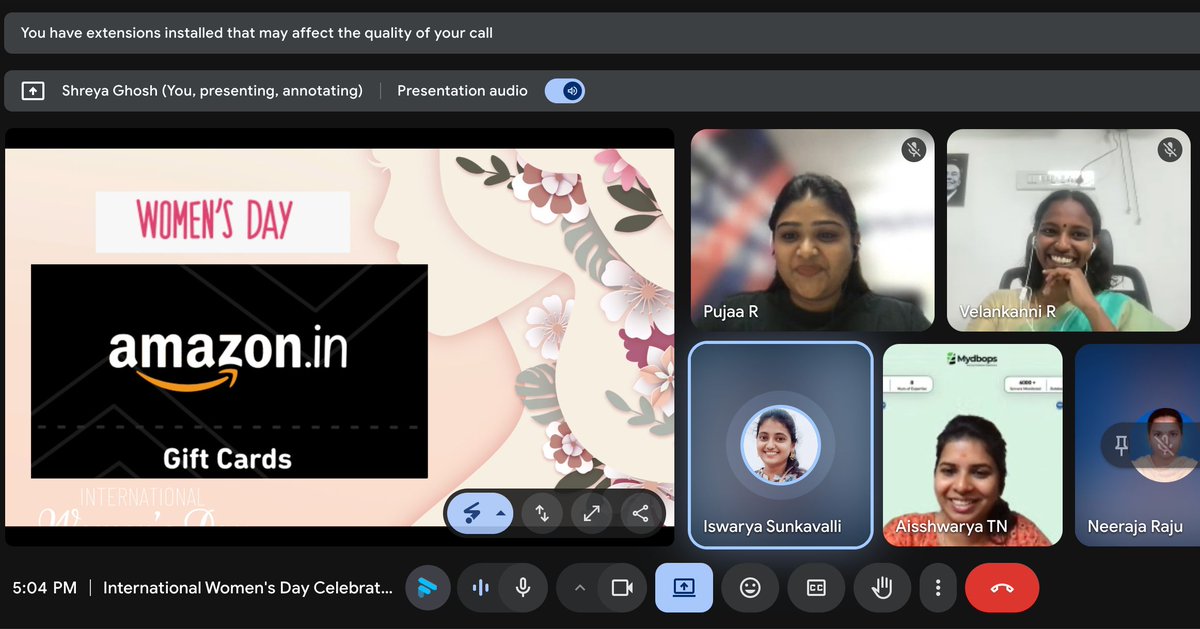Click the International Women's Day Celebration meeting title
1200x629 pixels.
tap(248, 588)
